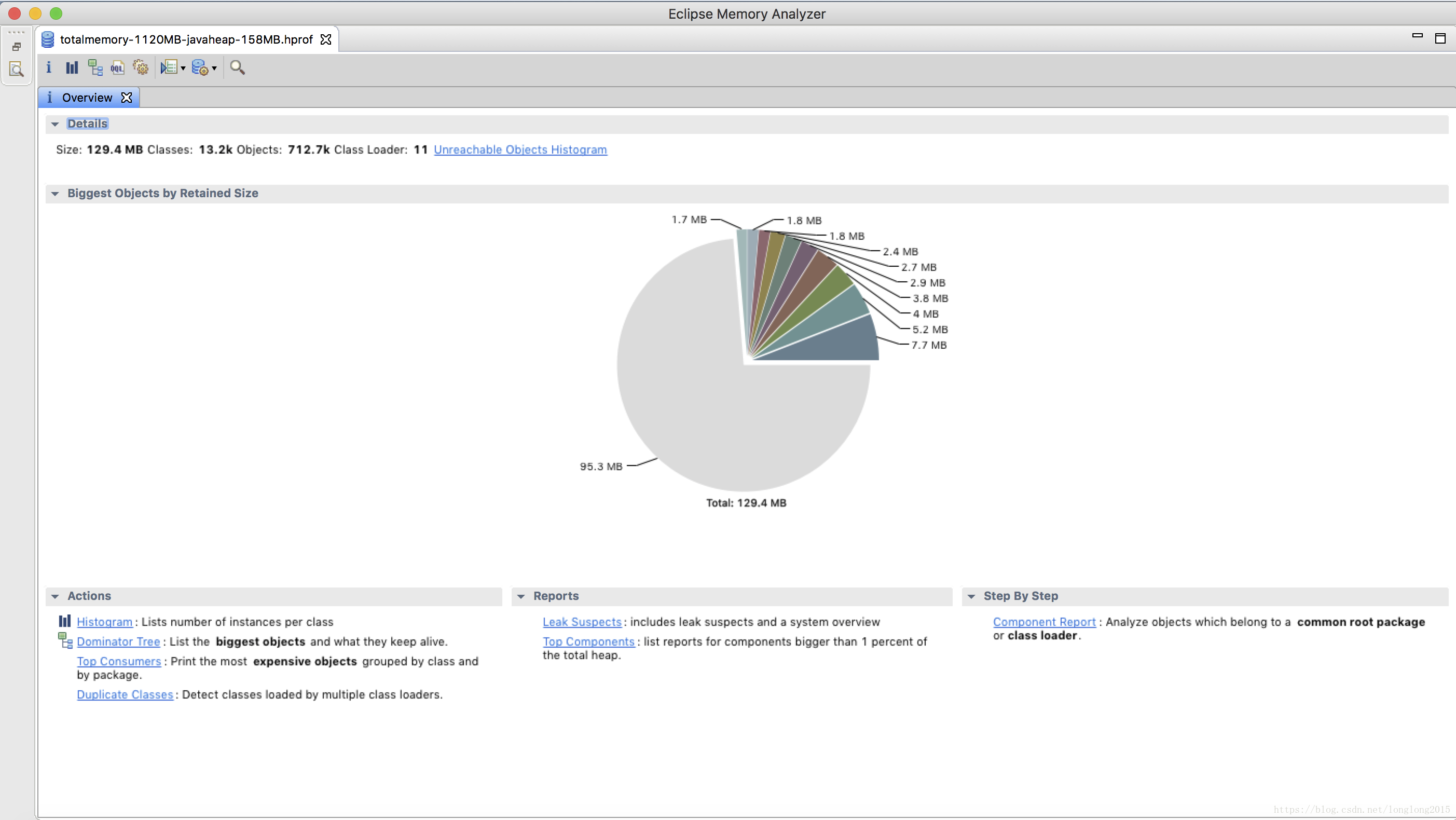Maximize the editor area view
The image size is (1456, 820).
[1440, 38]
